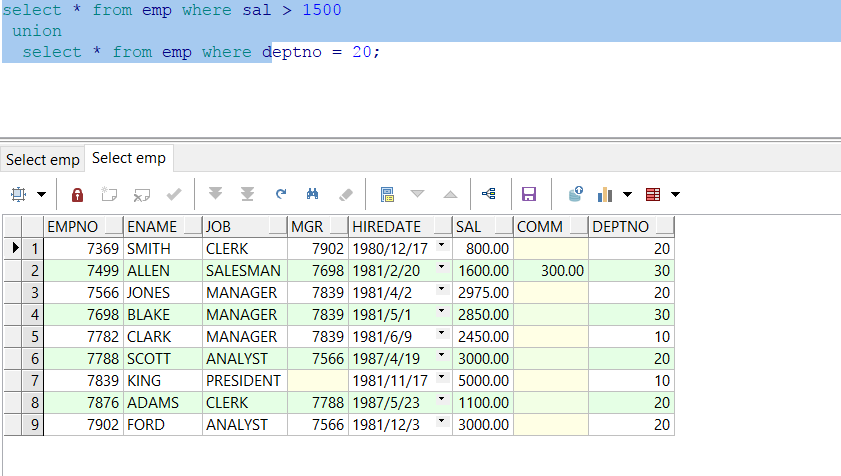Open the chart dropdown arrow
This screenshot has height=476, width=841.
click(x=628, y=194)
